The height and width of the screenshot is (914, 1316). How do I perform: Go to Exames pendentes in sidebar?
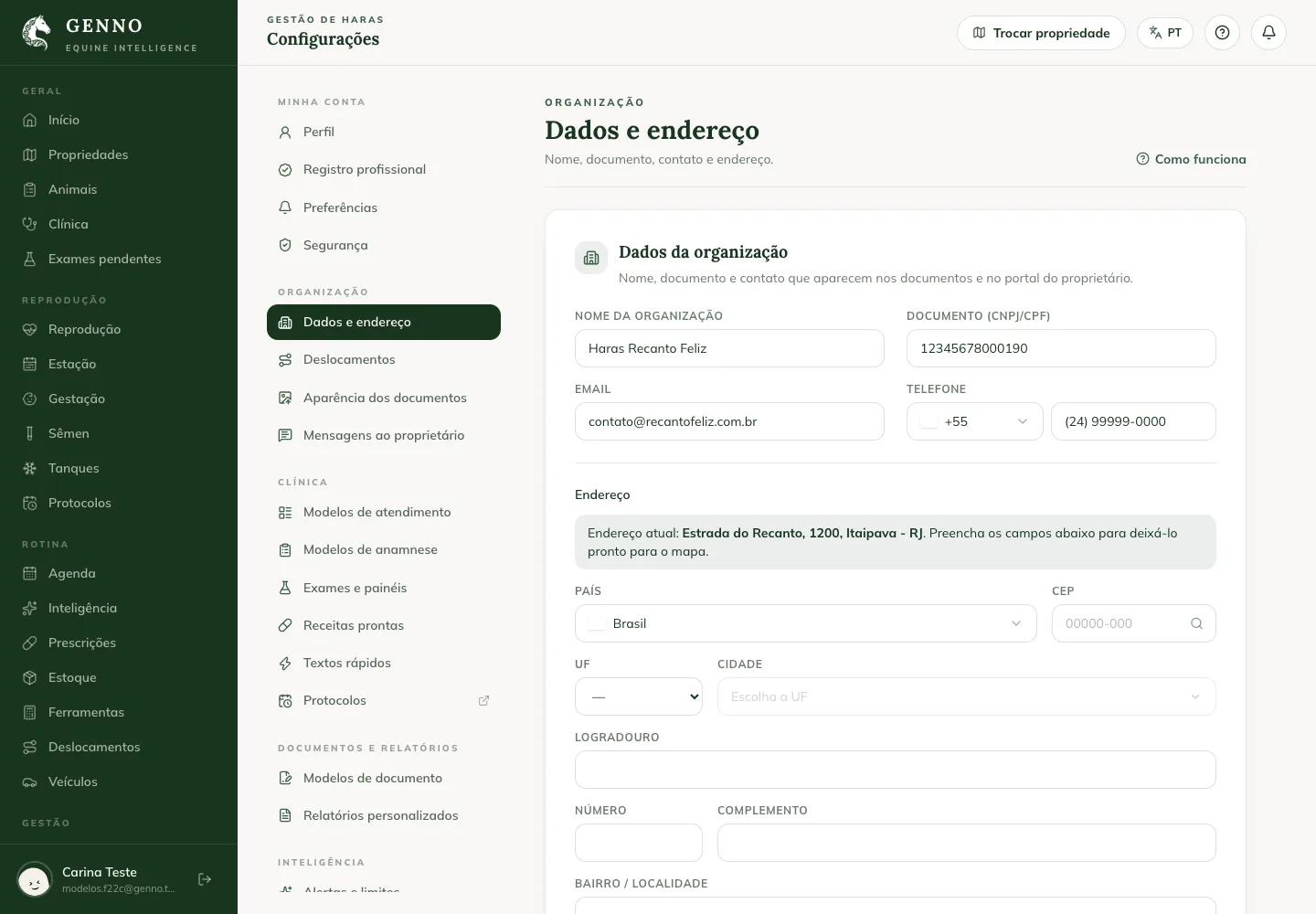[119, 259]
